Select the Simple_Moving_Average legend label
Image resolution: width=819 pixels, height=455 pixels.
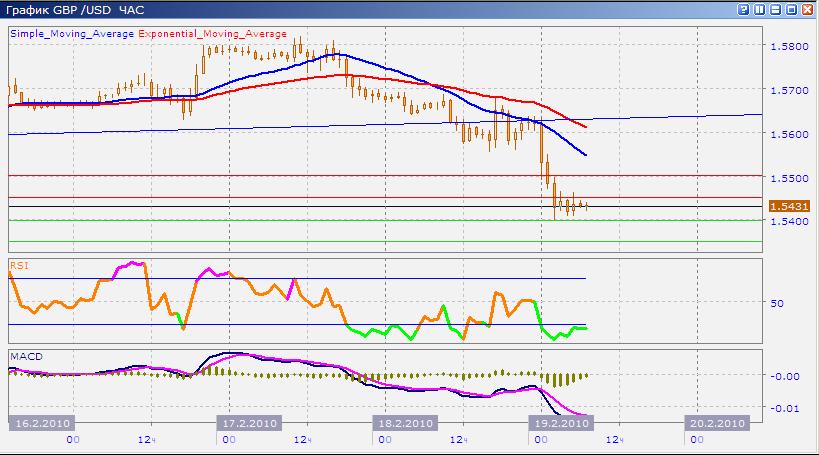[72, 33]
